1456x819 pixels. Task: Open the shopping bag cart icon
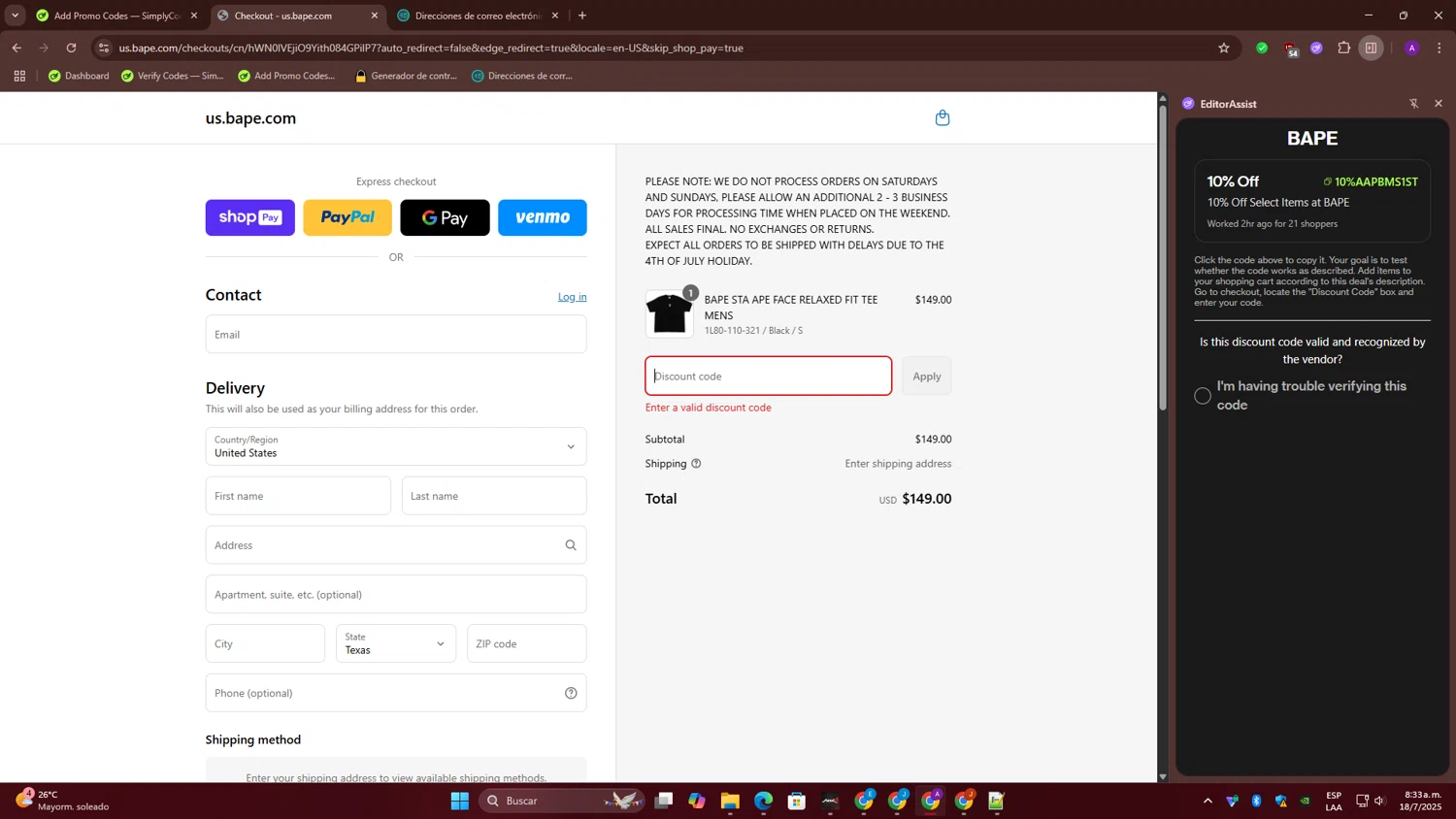(x=942, y=117)
